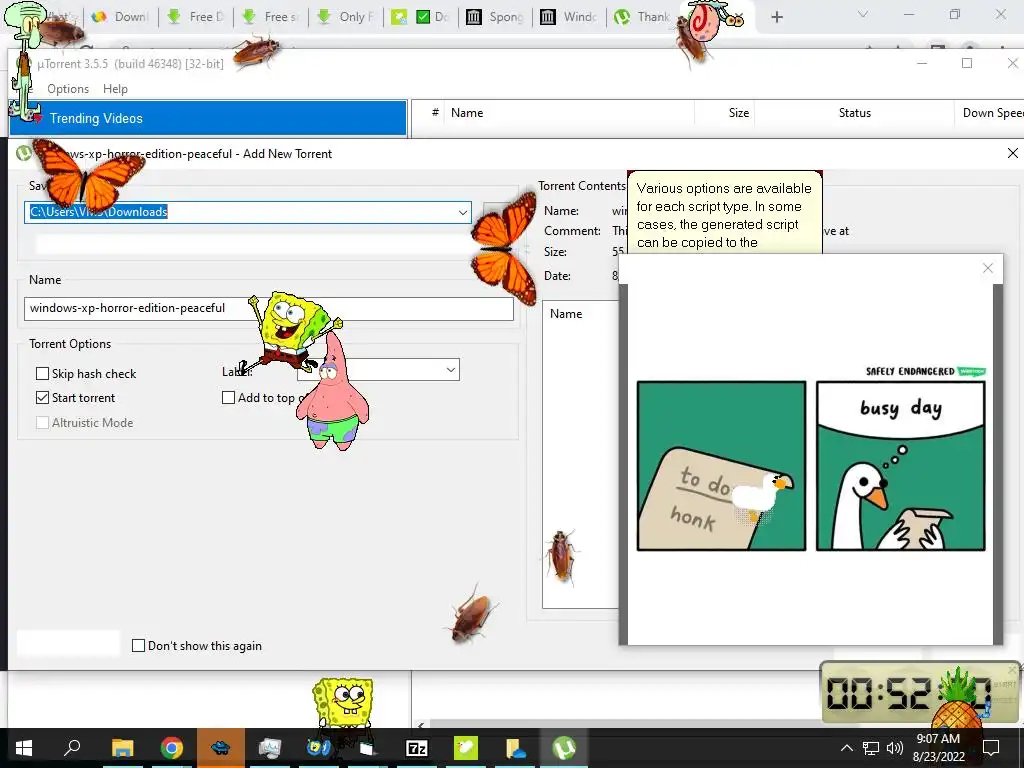Open a new Chrome tab with plus
The image size is (1024, 768).
tap(776, 17)
